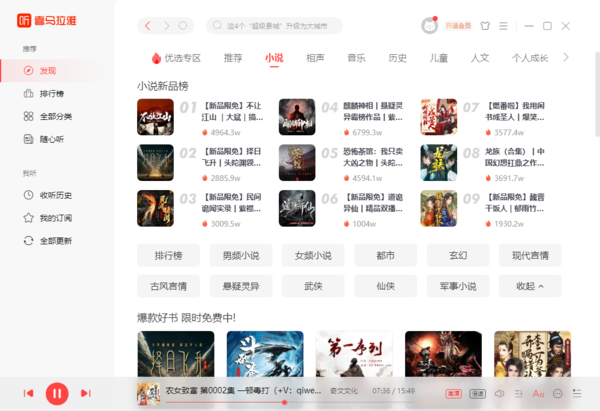The image size is (600, 411).
Task: Click the 开通会员 membership button
Action: click(458, 26)
